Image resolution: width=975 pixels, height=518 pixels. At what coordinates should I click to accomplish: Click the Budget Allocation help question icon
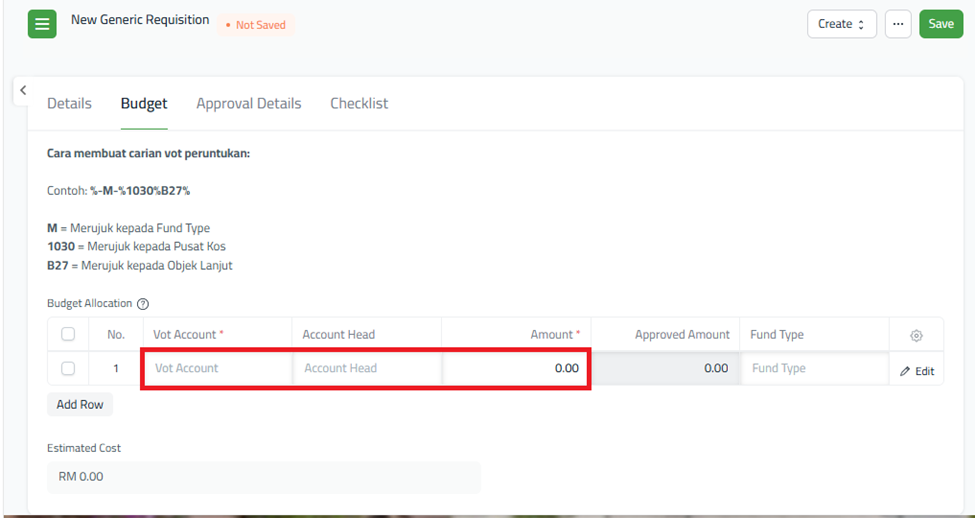[143, 304]
